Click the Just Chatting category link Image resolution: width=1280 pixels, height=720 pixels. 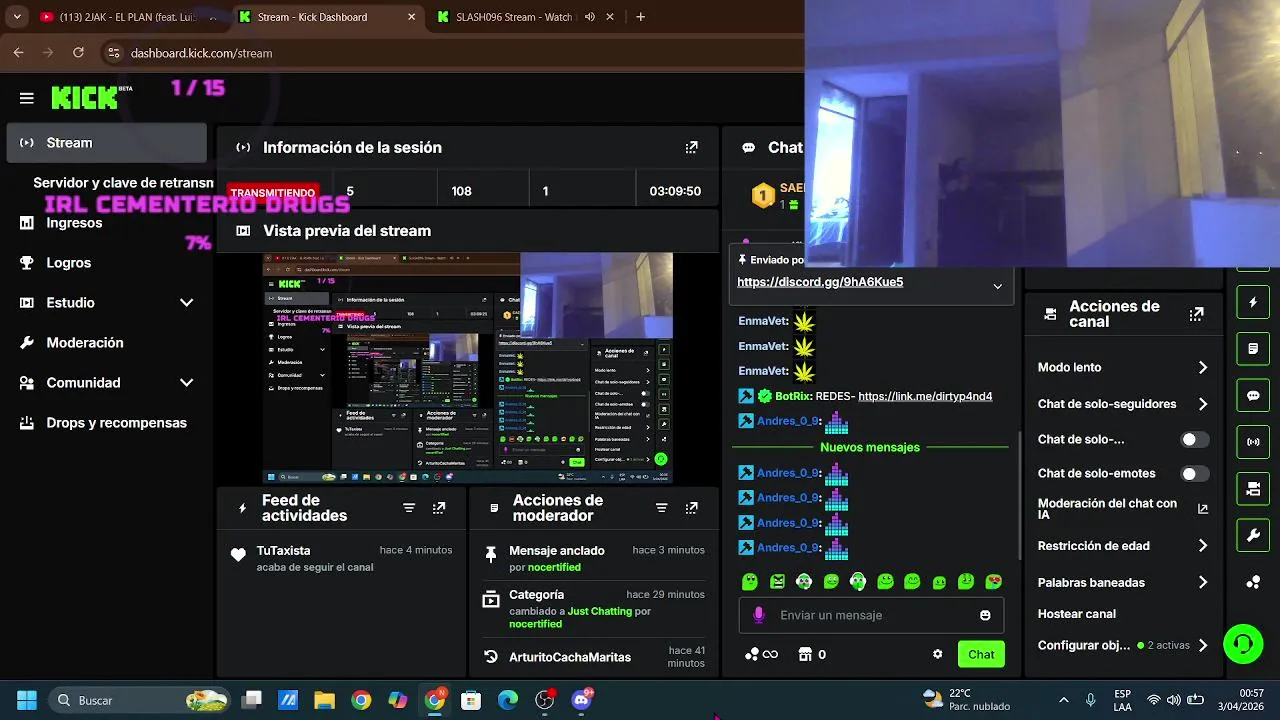pos(600,611)
